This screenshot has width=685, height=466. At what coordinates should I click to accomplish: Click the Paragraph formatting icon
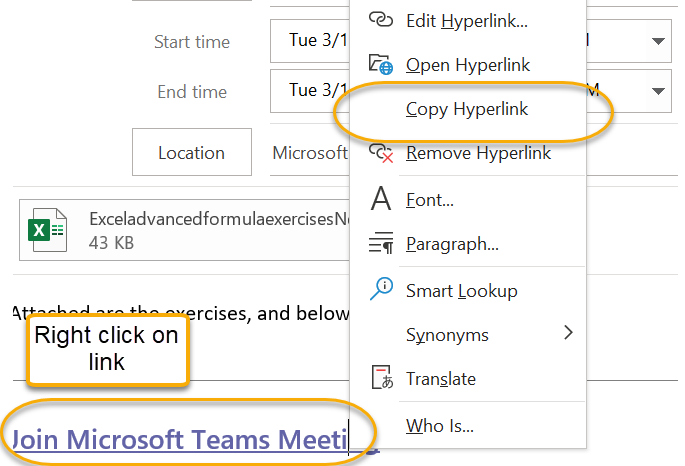point(381,243)
